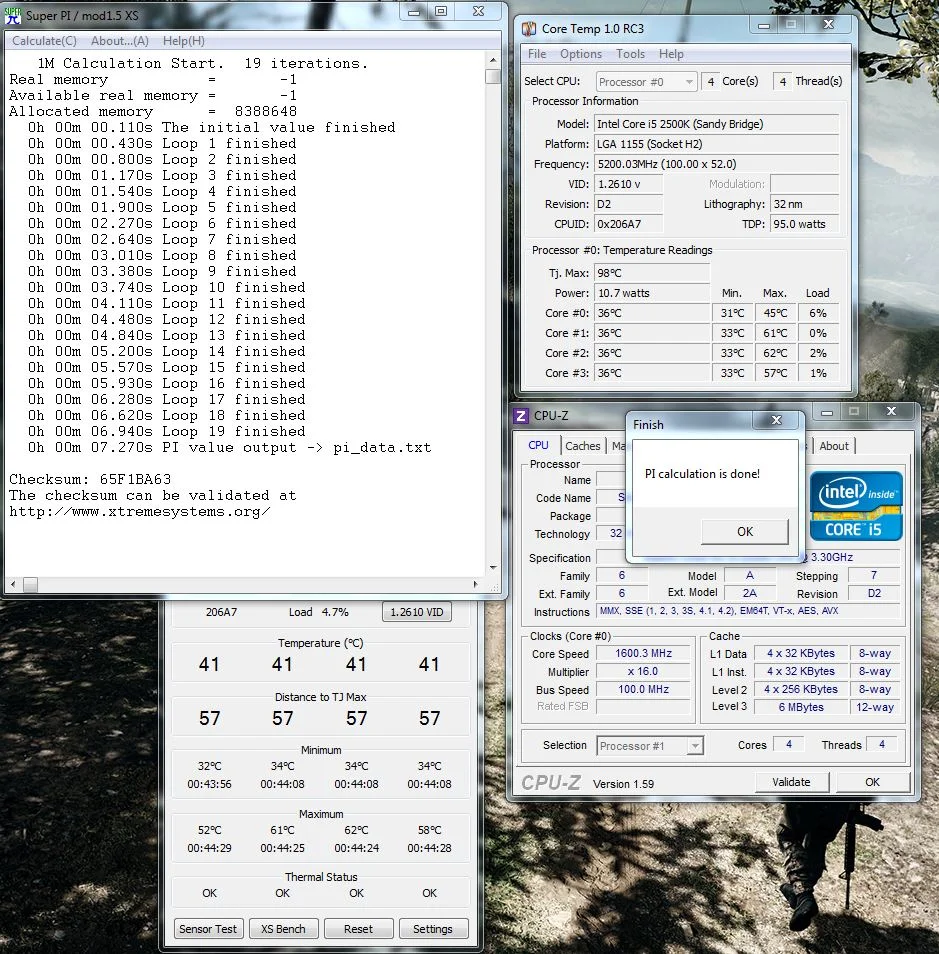
Task: Click the PI value output -> pi_data.txt line
Action: point(229,448)
